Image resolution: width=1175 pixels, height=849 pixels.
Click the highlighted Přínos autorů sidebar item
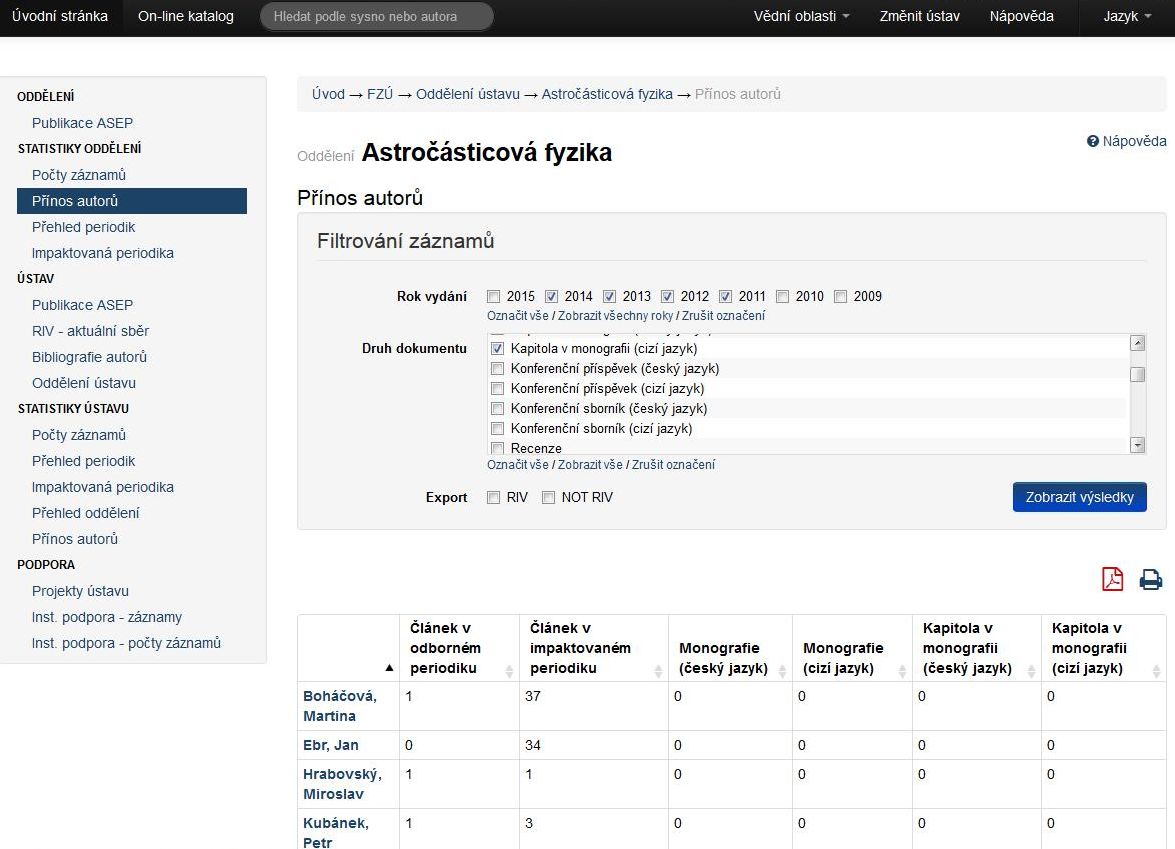[132, 201]
